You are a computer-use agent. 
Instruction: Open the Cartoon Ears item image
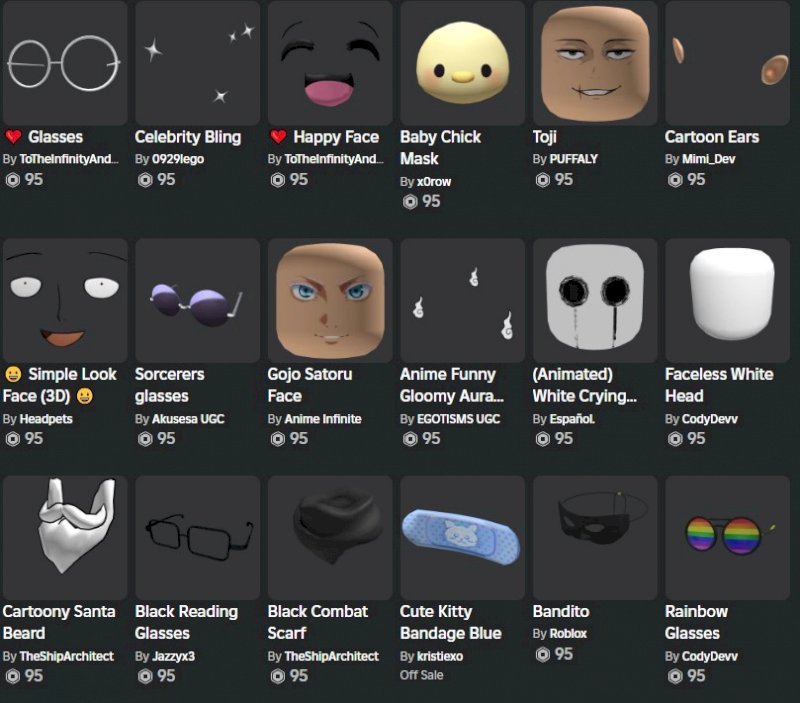coord(728,63)
